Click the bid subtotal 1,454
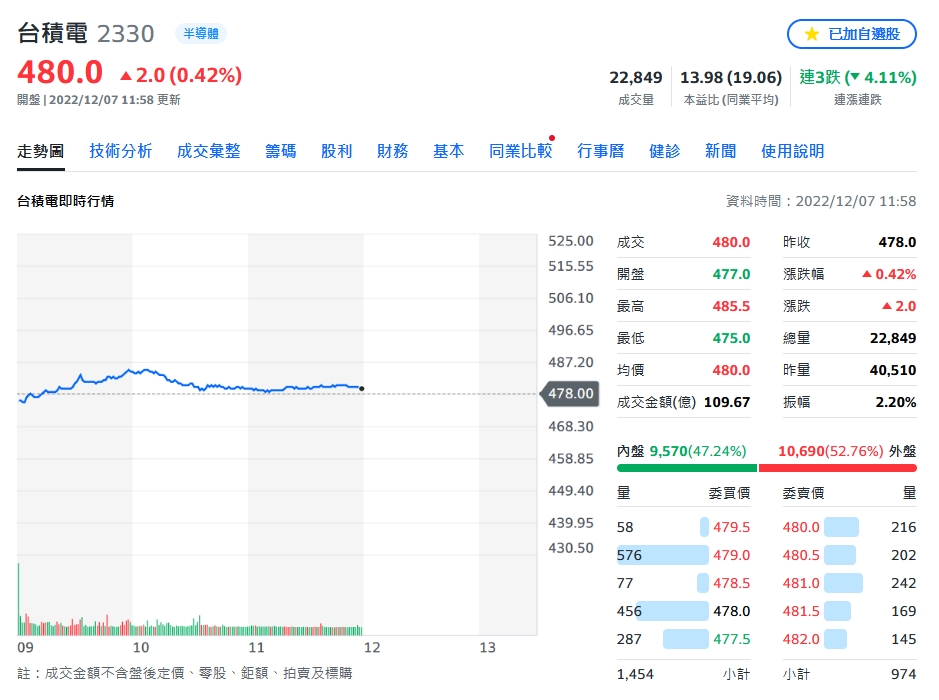 click(x=635, y=674)
